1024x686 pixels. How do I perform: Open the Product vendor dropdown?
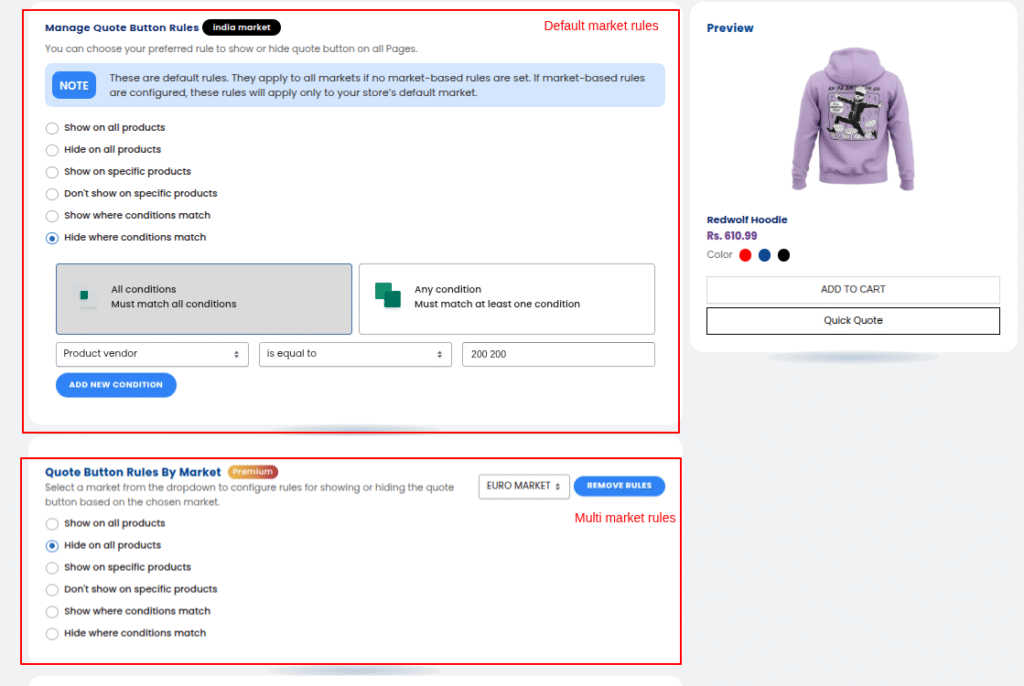[x=152, y=354]
